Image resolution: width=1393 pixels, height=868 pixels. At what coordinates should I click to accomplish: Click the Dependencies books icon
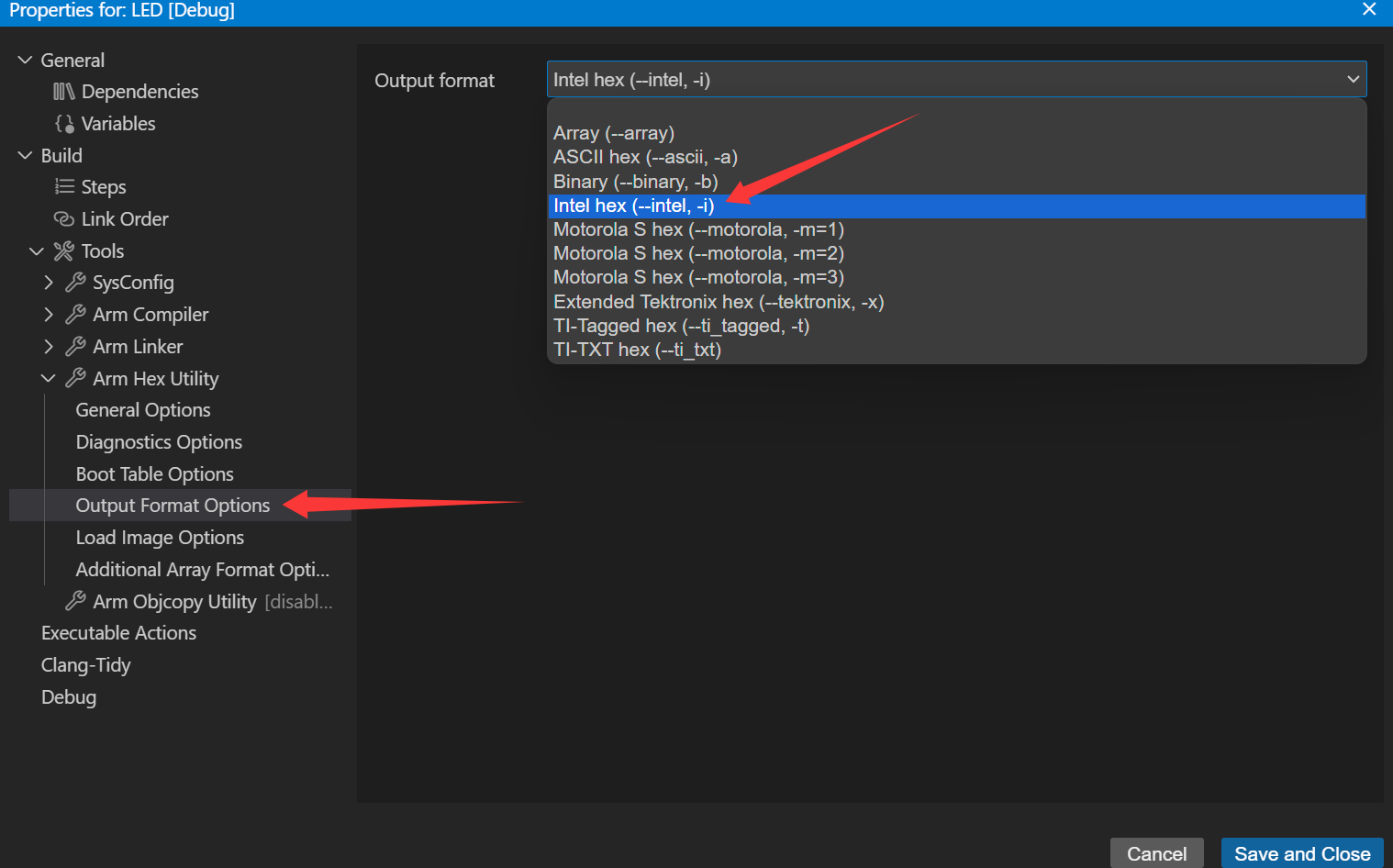click(x=63, y=92)
